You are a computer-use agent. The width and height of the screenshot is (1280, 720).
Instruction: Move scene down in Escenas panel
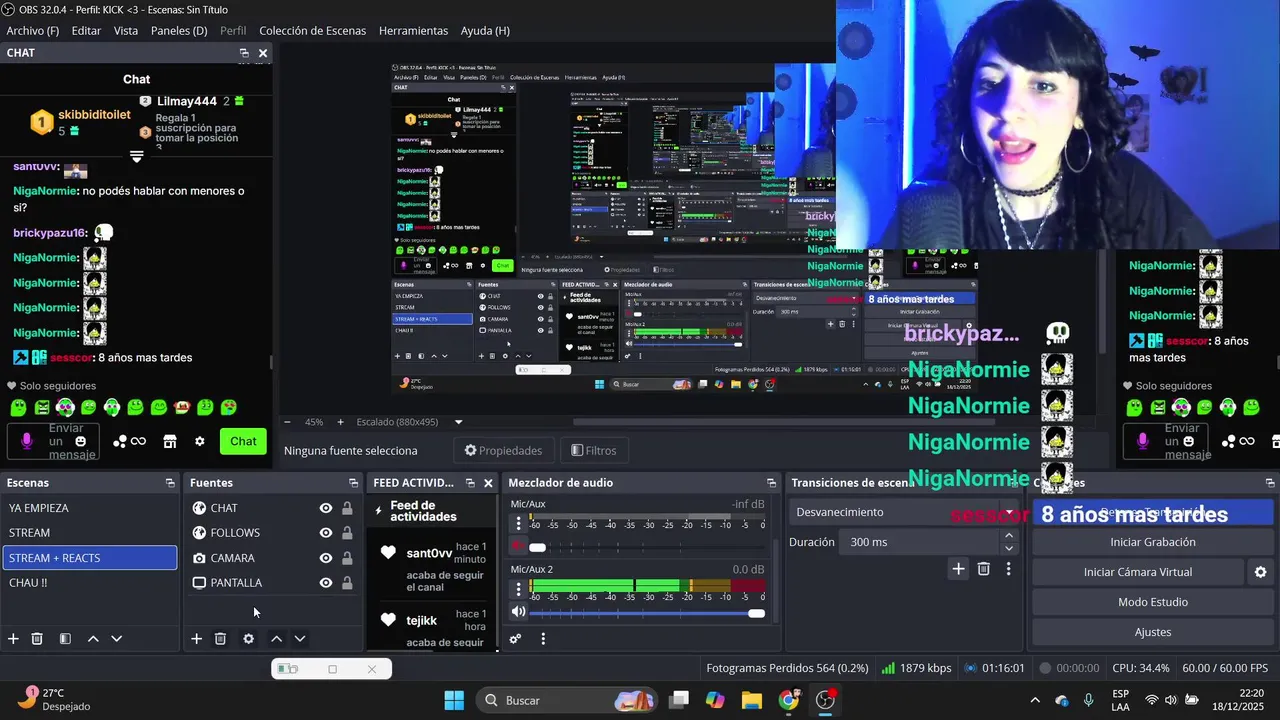[x=116, y=638]
